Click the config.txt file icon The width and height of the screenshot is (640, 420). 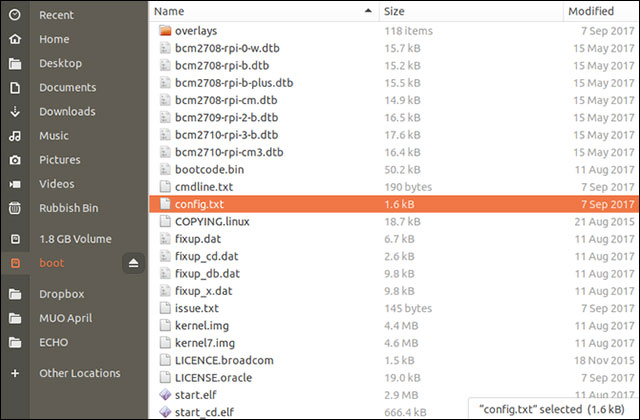(165, 204)
